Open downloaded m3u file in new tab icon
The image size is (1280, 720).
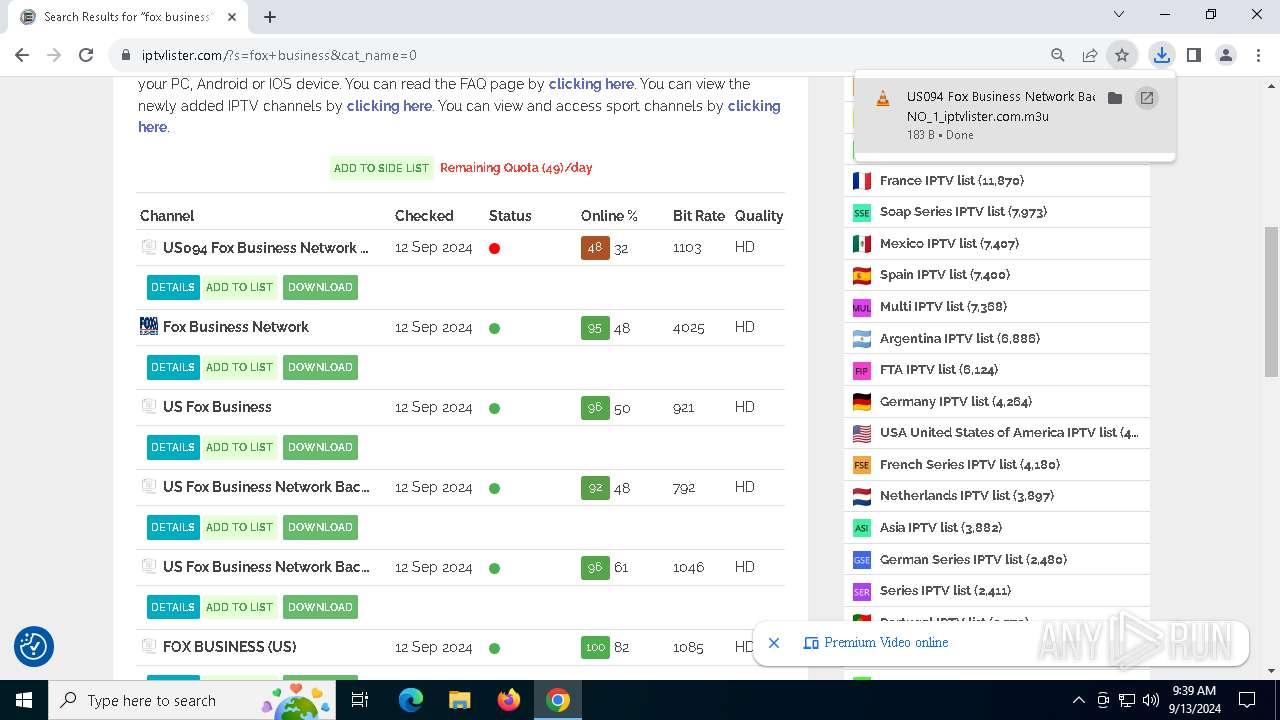(1147, 98)
